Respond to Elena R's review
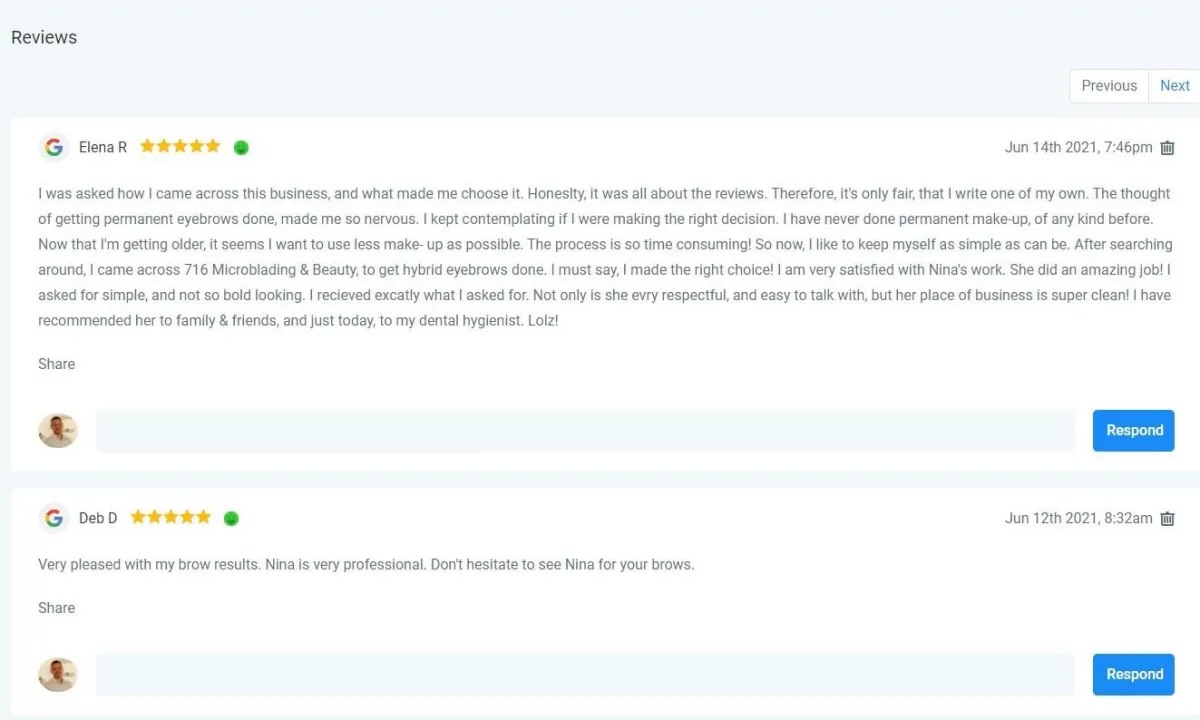The image size is (1200, 720). click(1134, 430)
